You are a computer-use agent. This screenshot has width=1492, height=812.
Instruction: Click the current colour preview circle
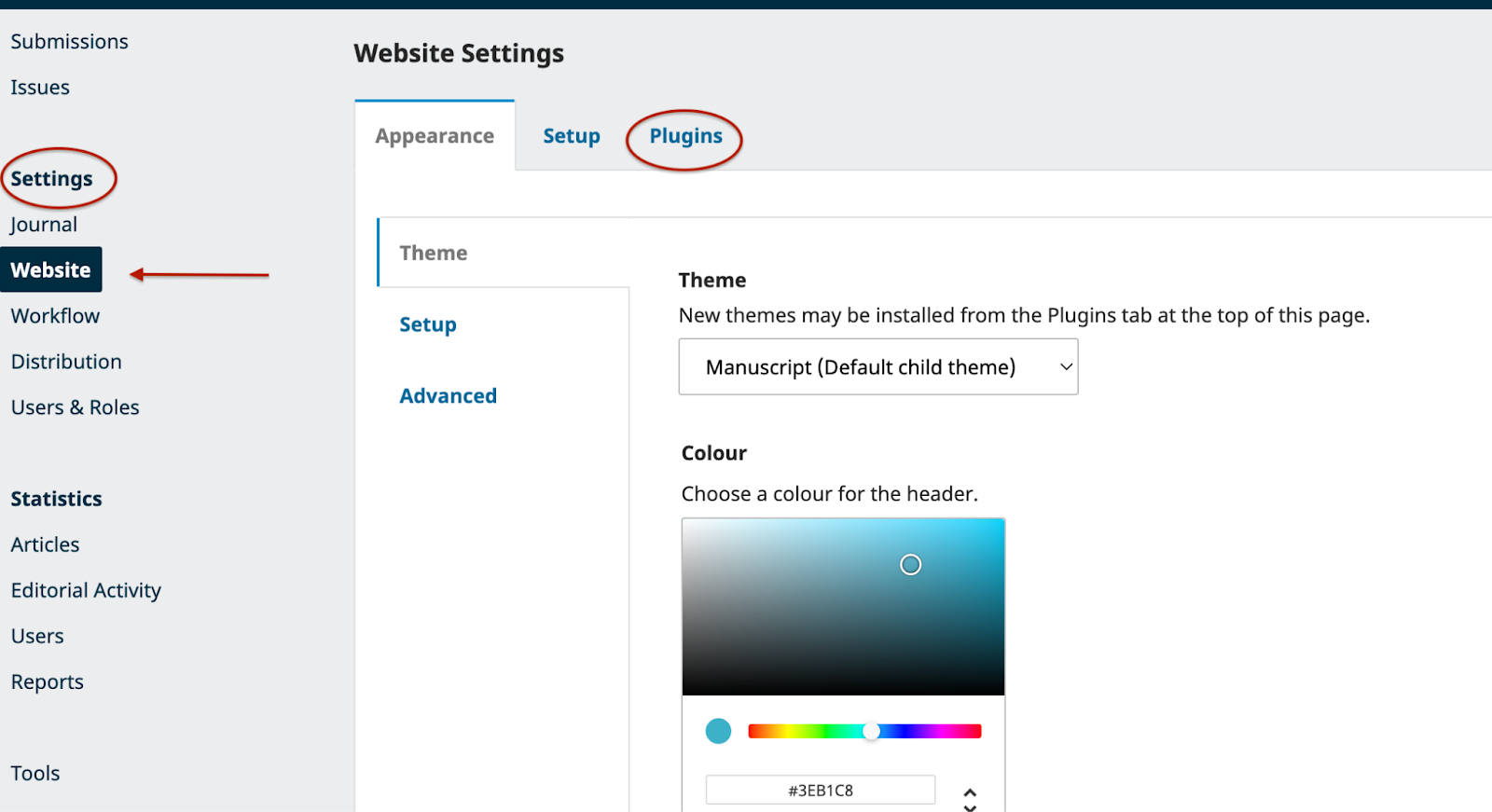point(718,731)
